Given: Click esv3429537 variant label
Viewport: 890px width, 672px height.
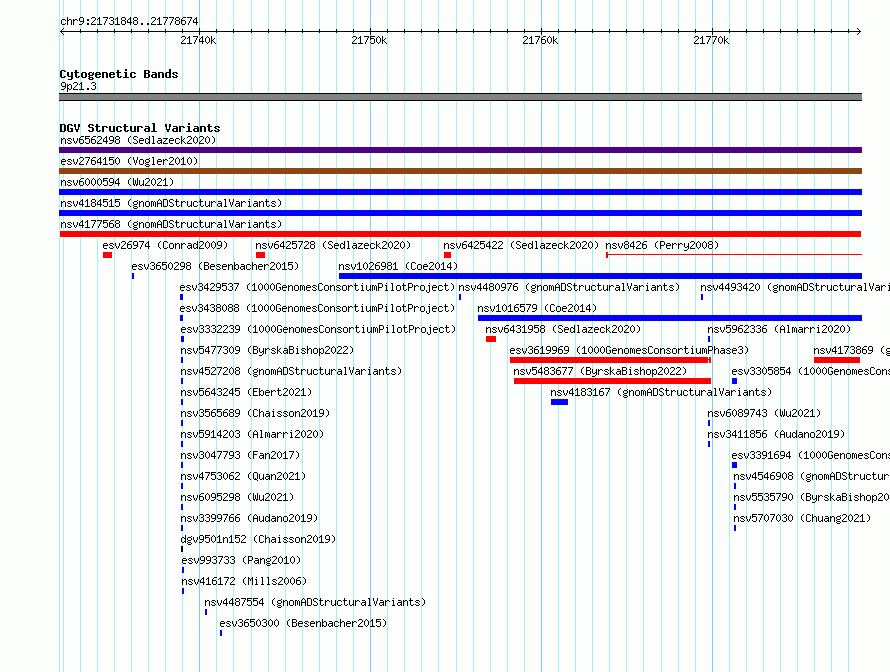Looking at the screenshot, I should (x=317, y=287).
